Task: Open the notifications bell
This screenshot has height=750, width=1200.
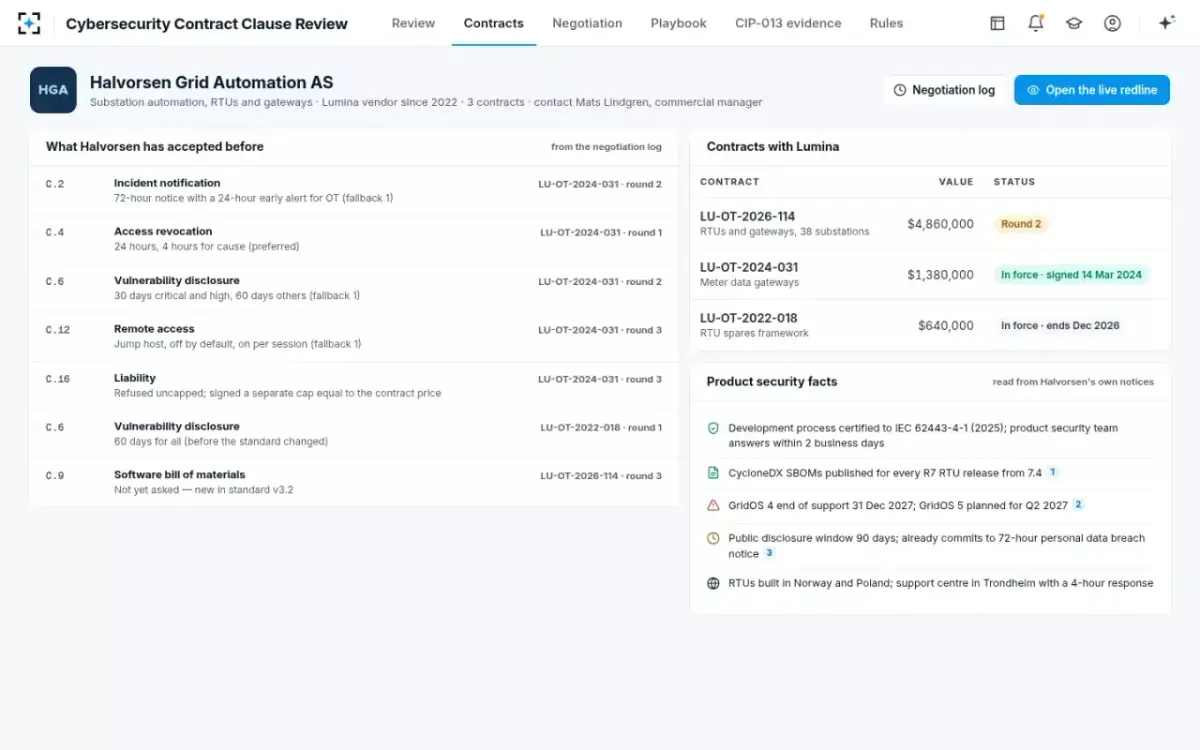Action: tap(1036, 23)
